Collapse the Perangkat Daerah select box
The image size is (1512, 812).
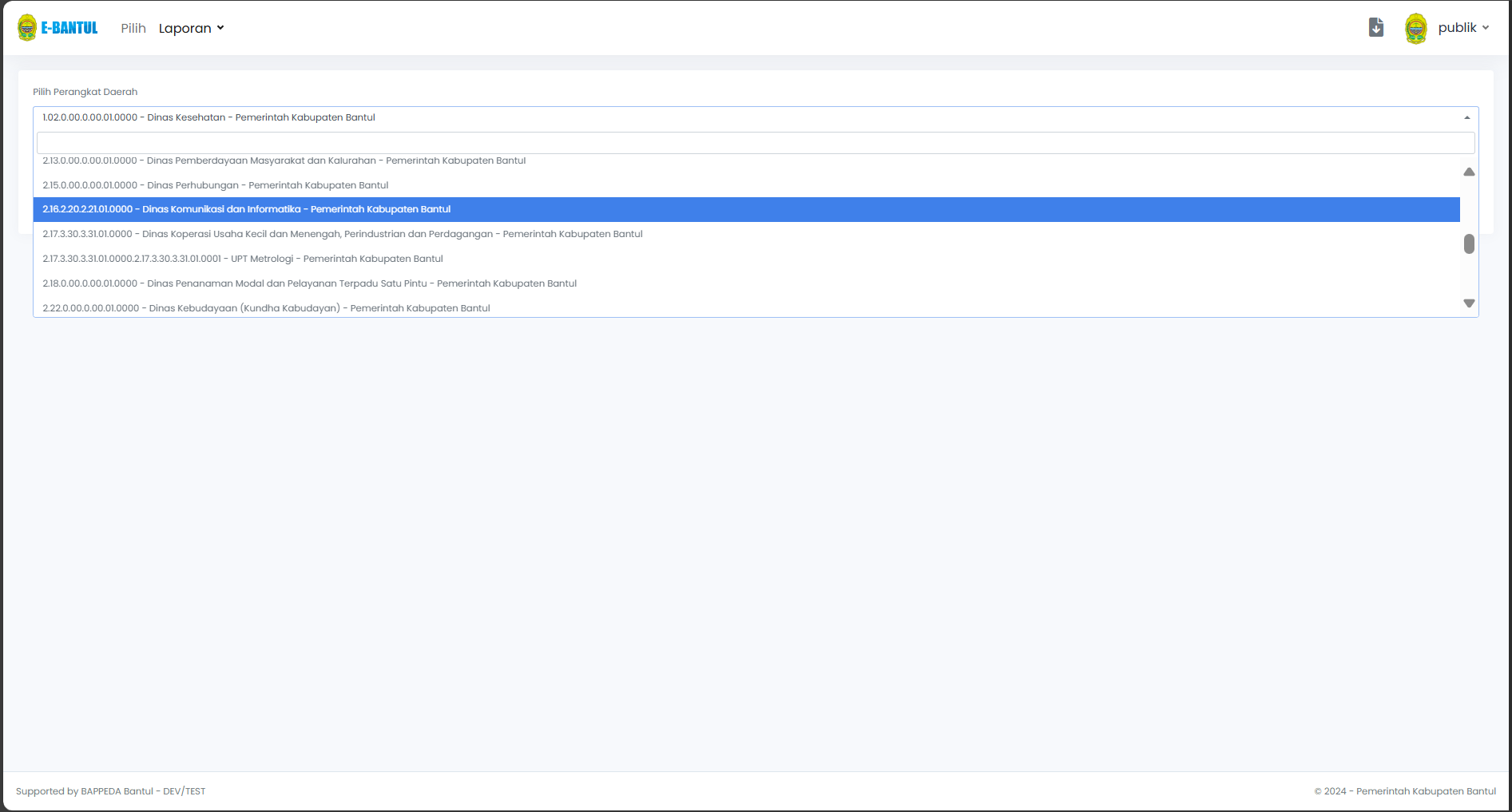(x=756, y=117)
